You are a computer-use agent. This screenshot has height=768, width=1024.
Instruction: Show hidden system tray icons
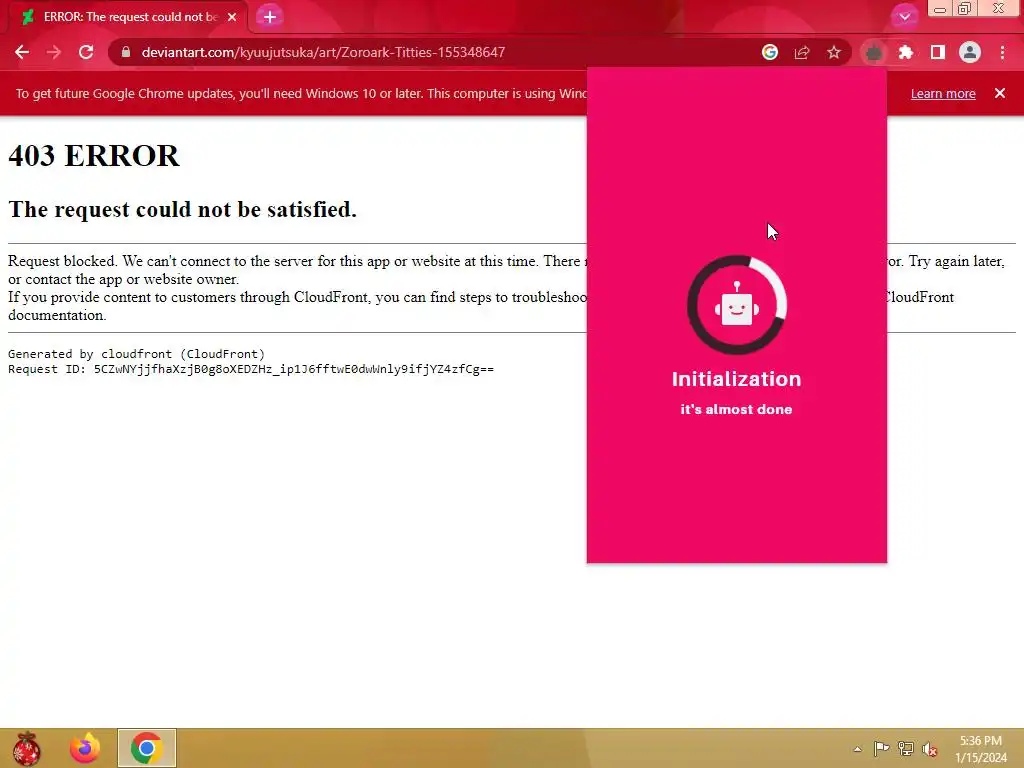click(857, 749)
